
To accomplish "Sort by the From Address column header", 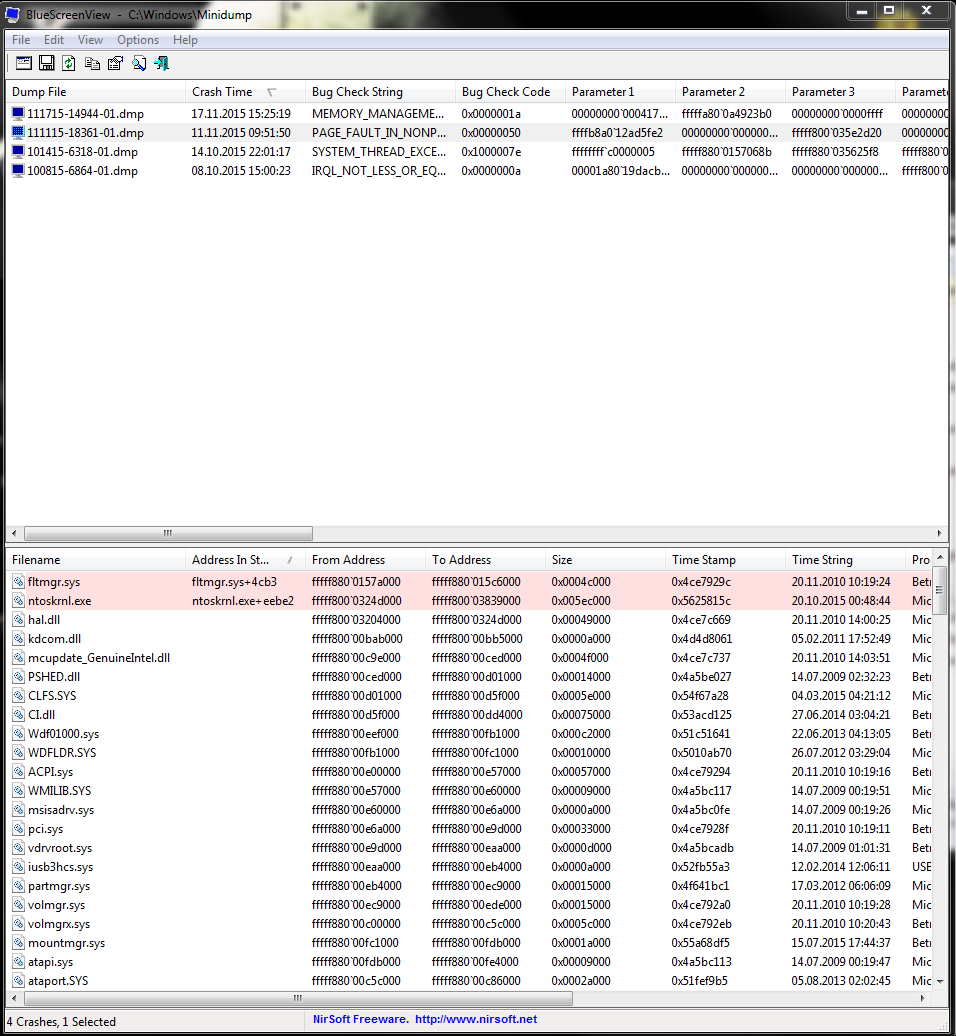I will 365,560.
